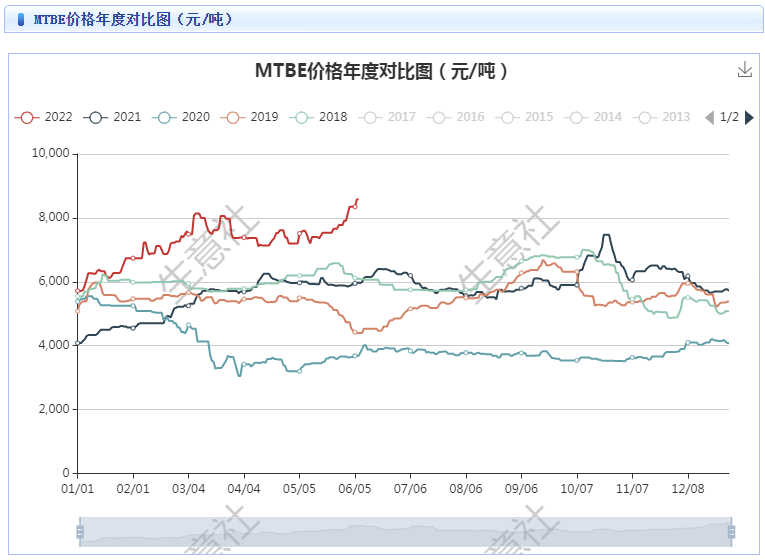Enable the 2017 series
The image size is (765, 560).
[387, 117]
